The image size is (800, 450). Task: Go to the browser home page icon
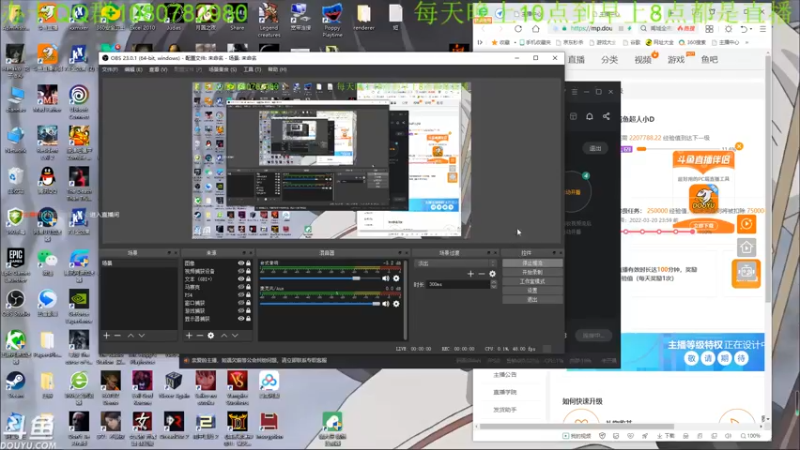point(535,29)
